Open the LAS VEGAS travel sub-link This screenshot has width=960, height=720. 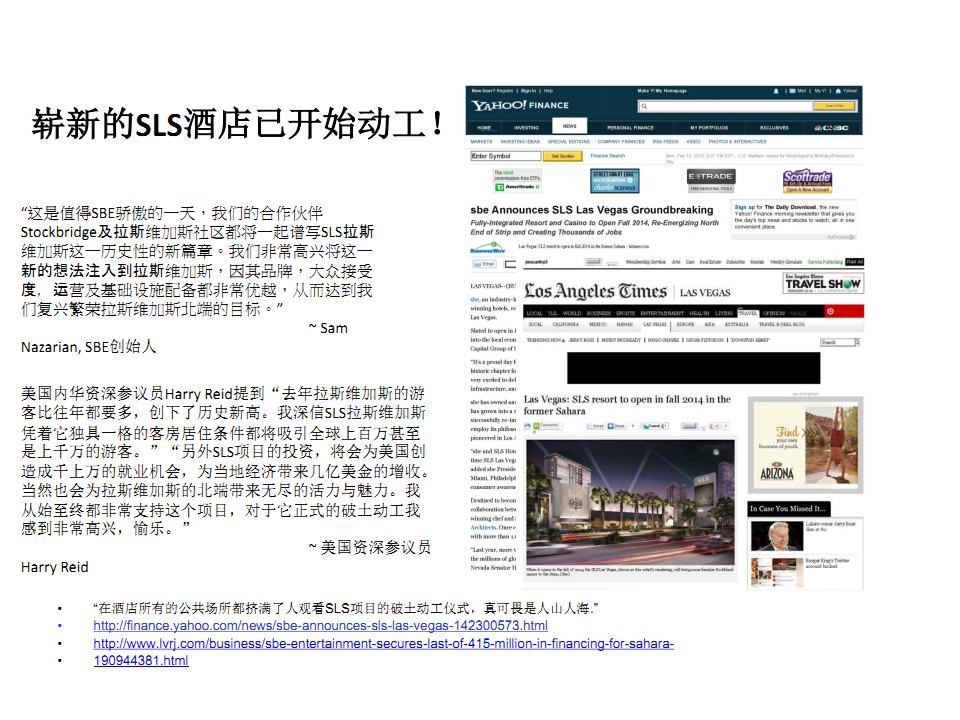654,324
